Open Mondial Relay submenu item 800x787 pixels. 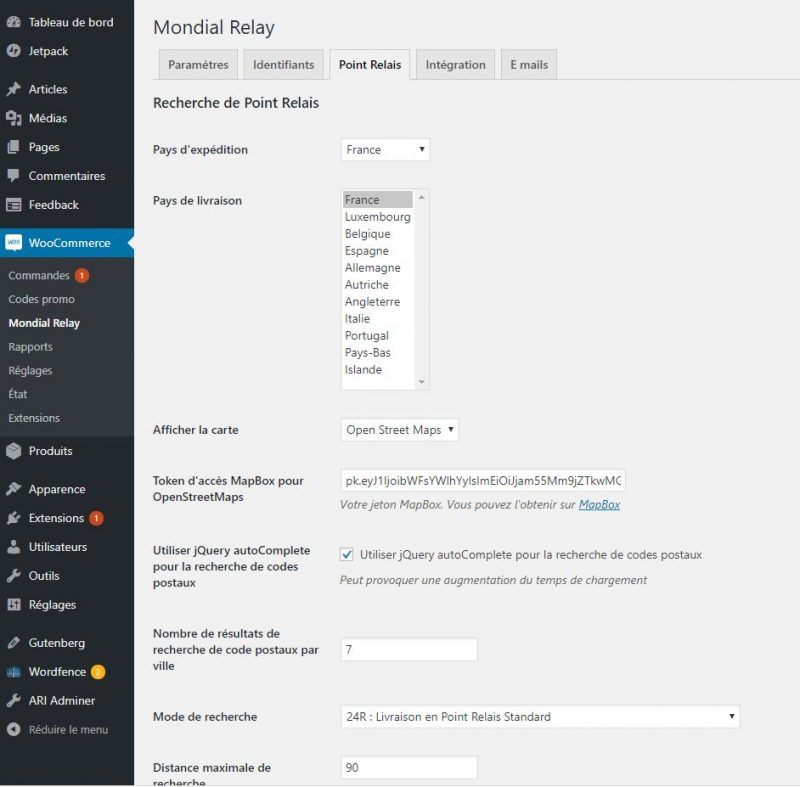(44, 323)
